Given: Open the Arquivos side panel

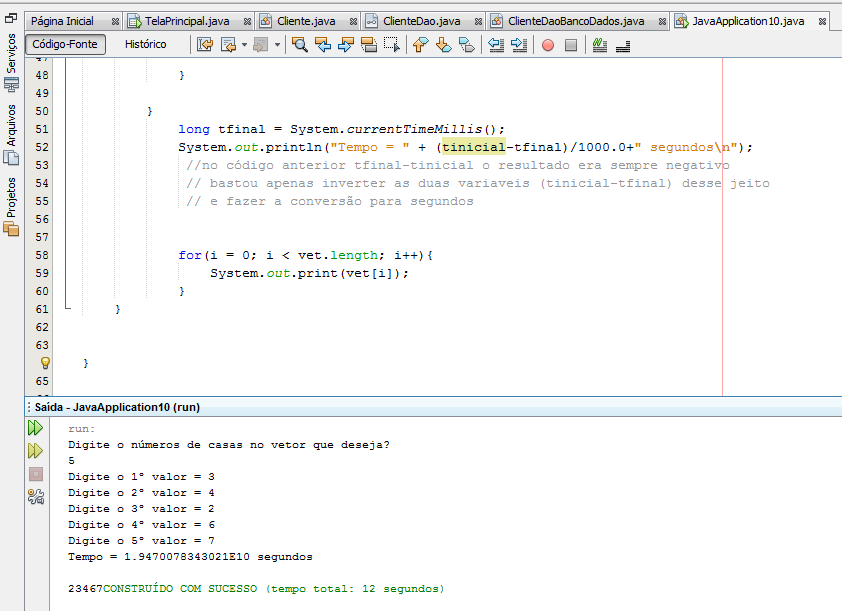Looking at the screenshot, I should [11, 134].
